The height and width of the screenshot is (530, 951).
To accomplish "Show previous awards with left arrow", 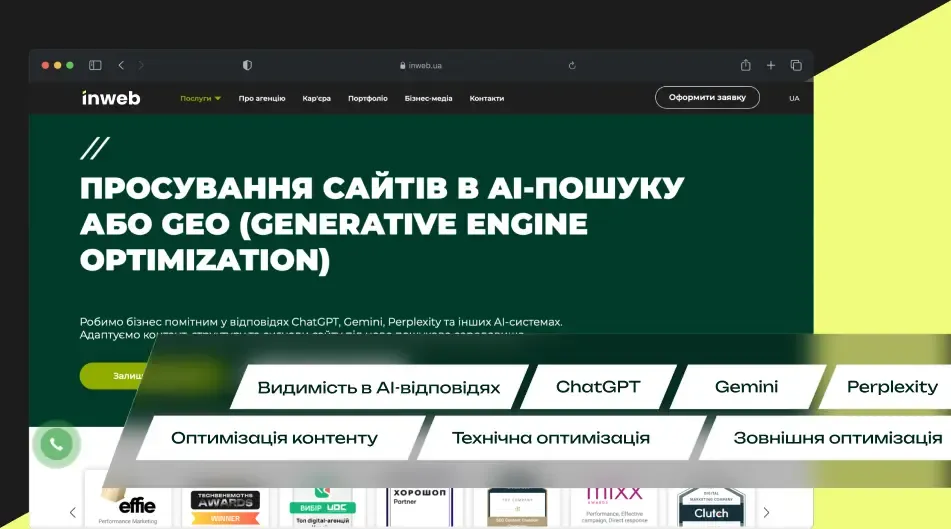I will click(73, 512).
